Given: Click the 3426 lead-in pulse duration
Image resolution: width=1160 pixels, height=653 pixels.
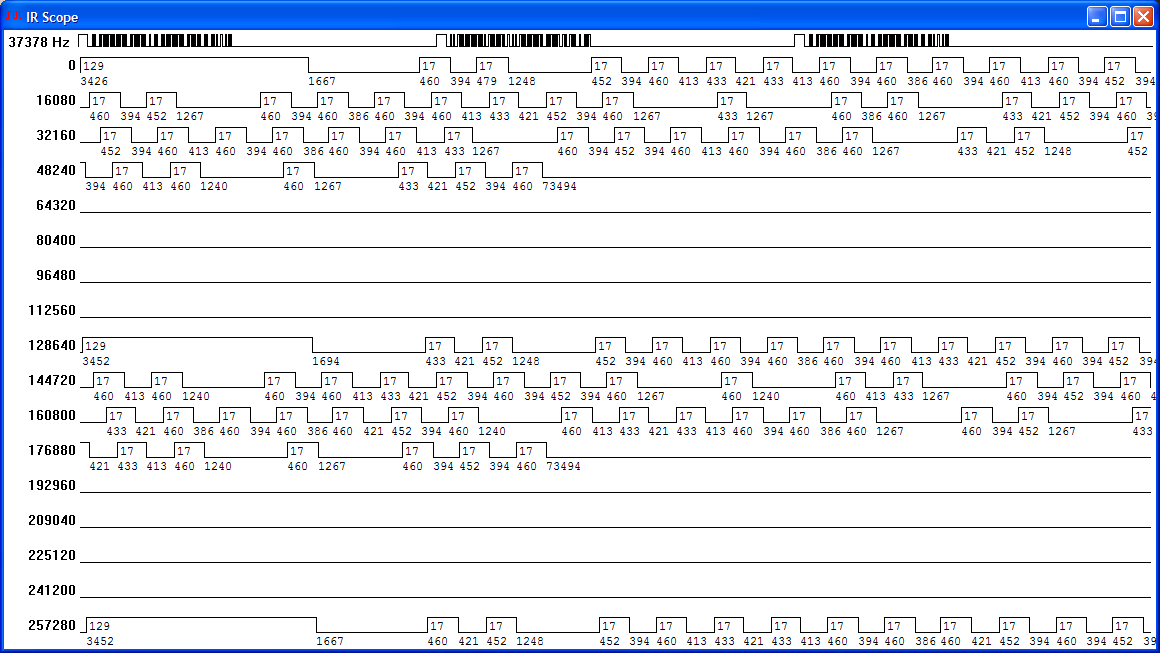Looking at the screenshot, I should [x=94, y=81].
